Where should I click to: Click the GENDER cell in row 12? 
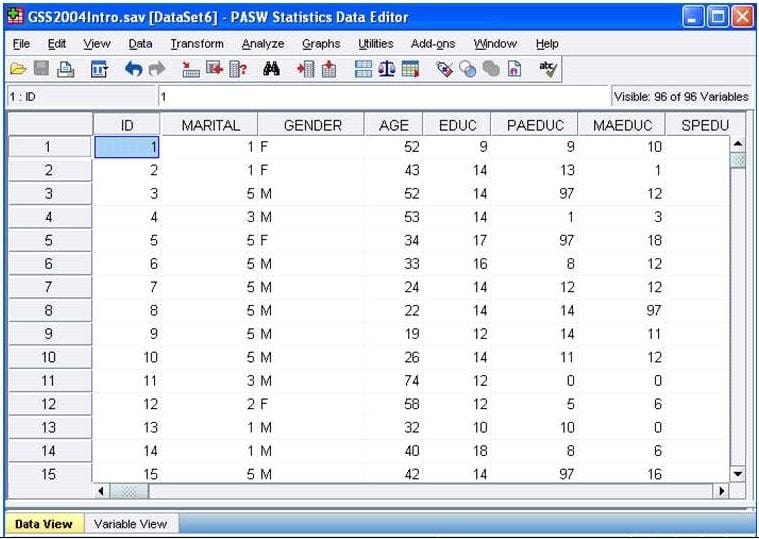click(x=311, y=404)
